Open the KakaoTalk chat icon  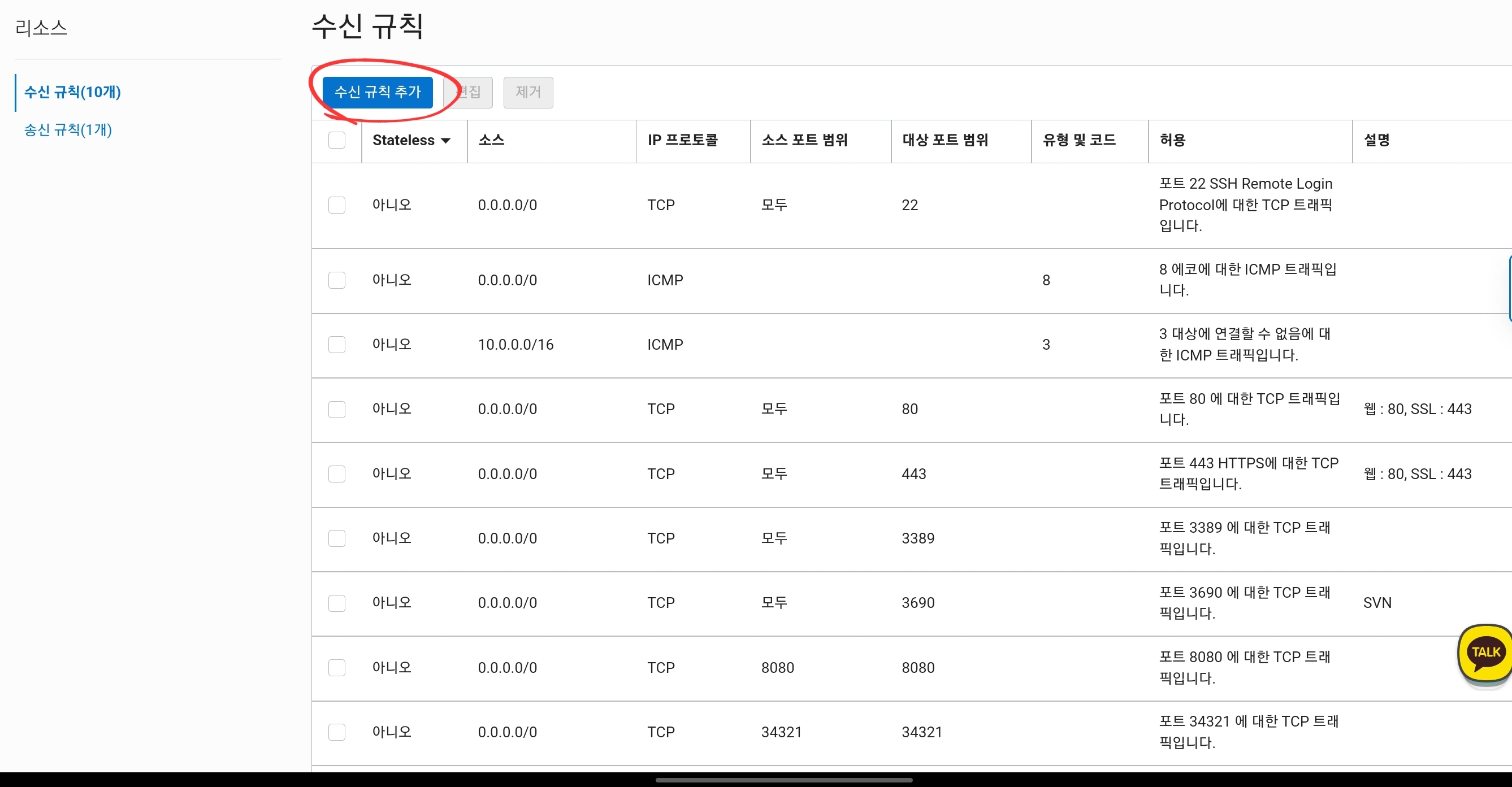tap(1485, 653)
